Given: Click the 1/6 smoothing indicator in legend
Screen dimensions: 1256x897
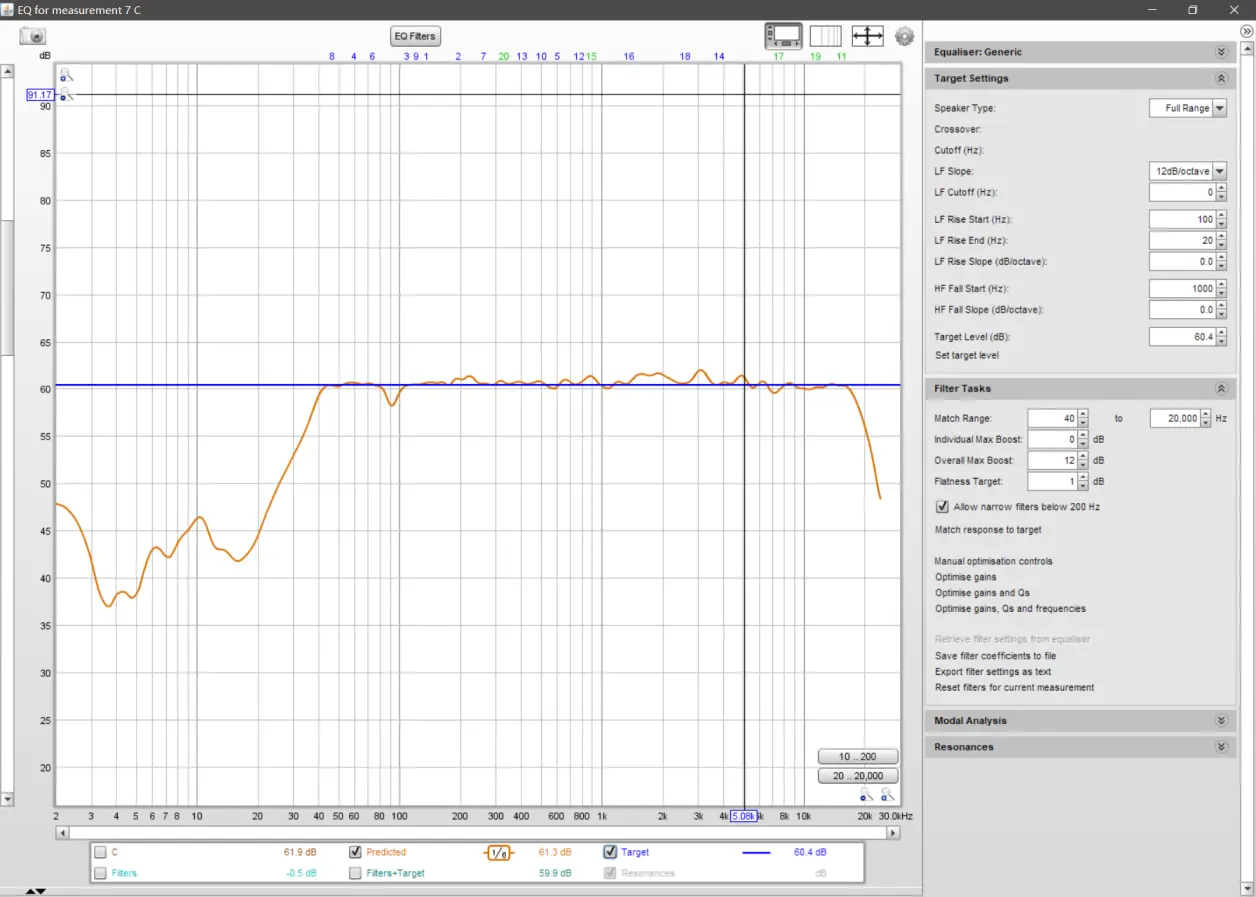Looking at the screenshot, I should tap(499, 853).
